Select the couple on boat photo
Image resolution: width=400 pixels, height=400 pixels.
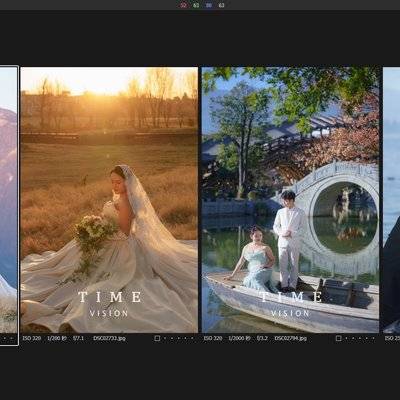click(x=290, y=200)
